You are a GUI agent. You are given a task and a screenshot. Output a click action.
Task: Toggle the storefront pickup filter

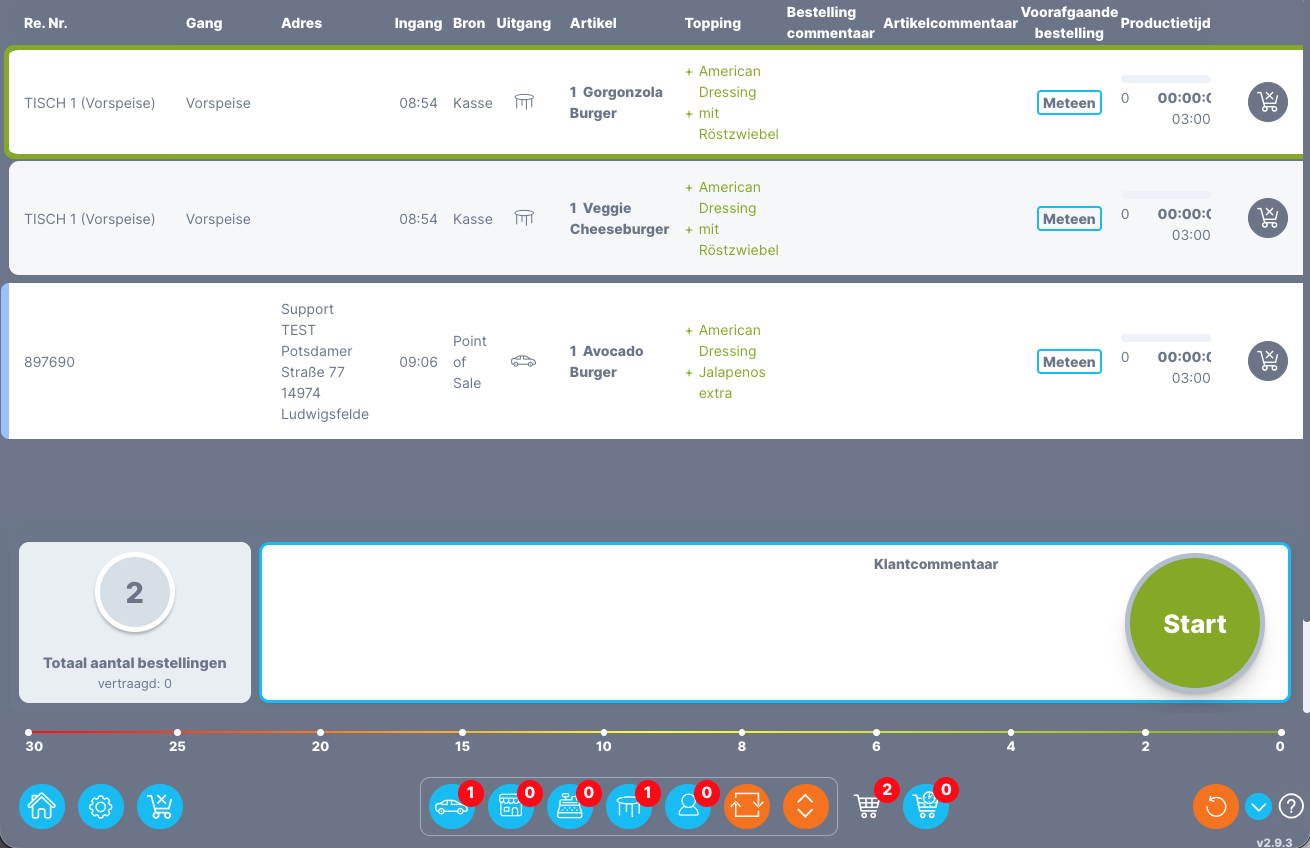pyautogui.click(x=510, y=806)
